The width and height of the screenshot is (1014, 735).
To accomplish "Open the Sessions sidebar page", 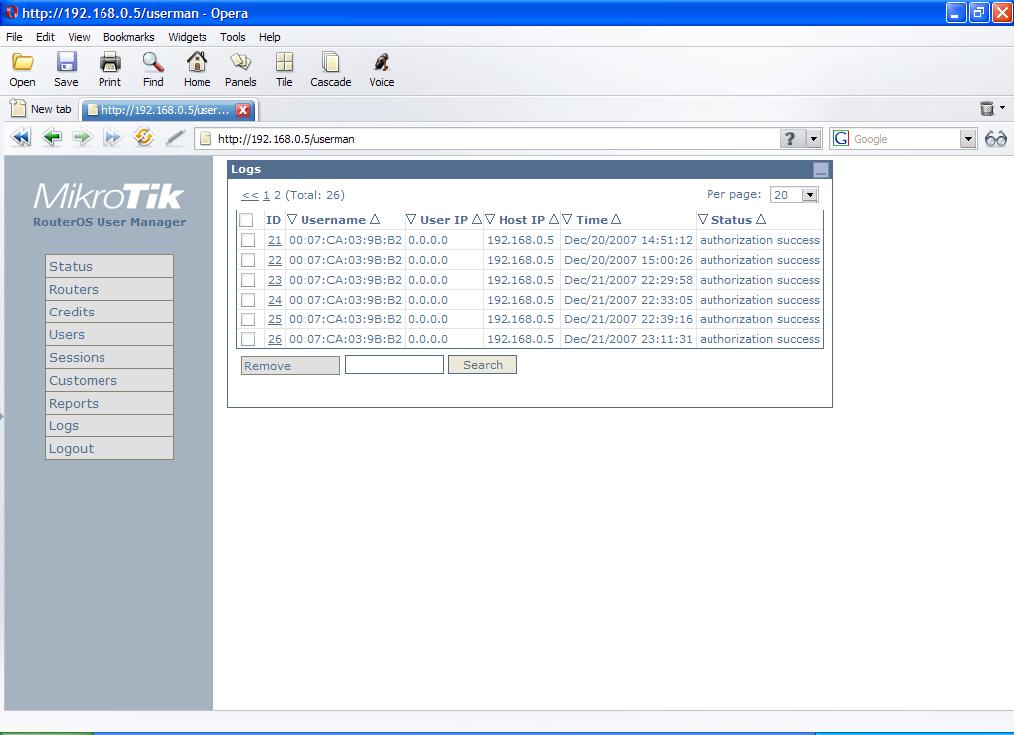I will 109,357.
